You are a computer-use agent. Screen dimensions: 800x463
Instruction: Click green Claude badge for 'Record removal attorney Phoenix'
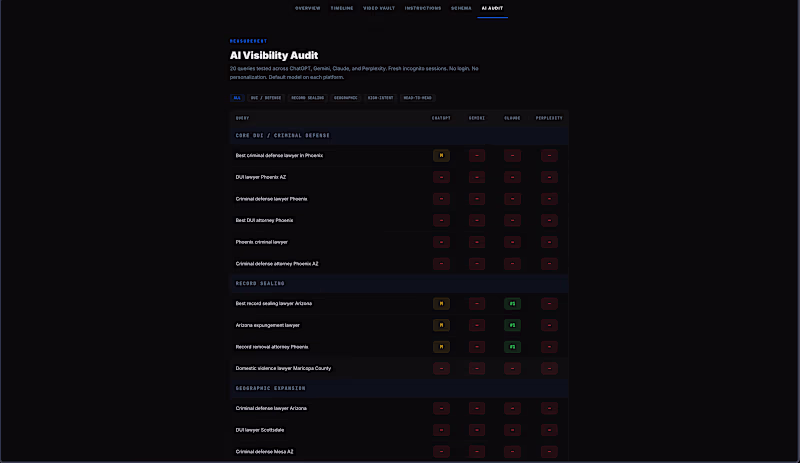[512, 347]
